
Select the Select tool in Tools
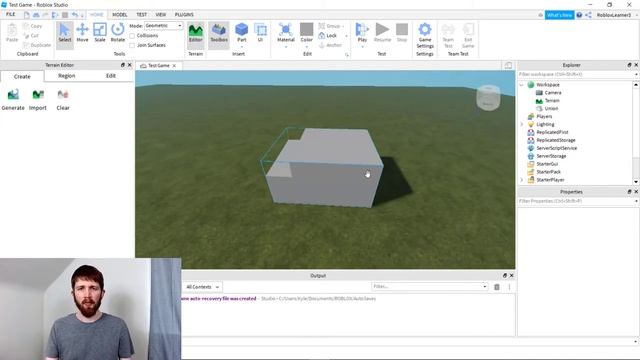point(64,33)
